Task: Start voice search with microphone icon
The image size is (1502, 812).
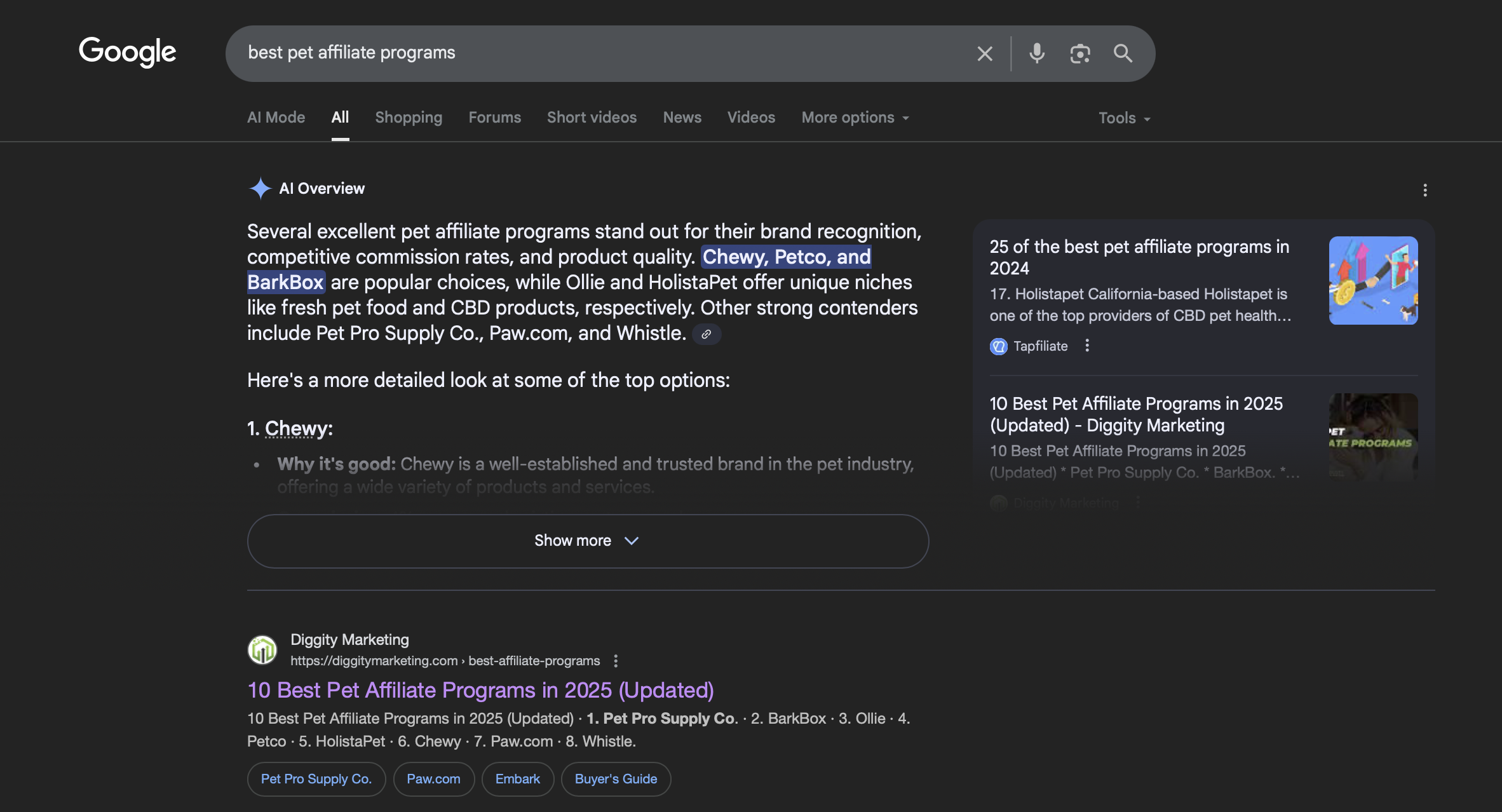Action: [1037, 53]
